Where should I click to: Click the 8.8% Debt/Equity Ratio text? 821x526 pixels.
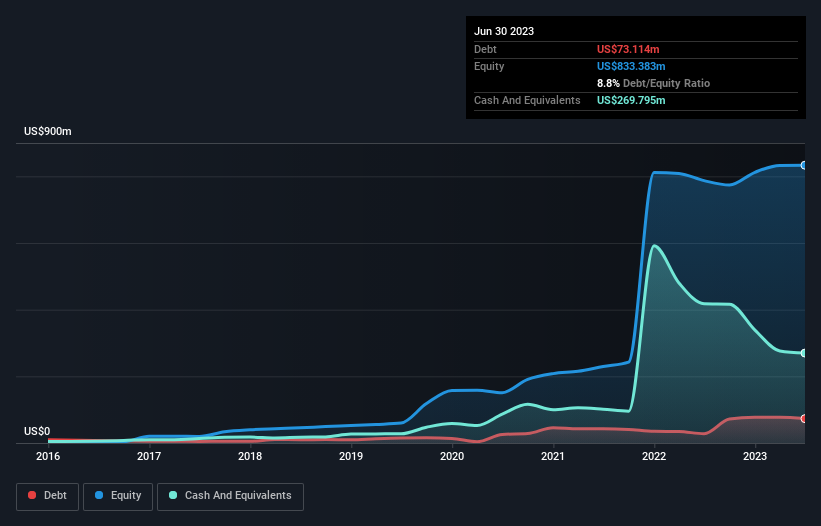[x=653, y=83]
